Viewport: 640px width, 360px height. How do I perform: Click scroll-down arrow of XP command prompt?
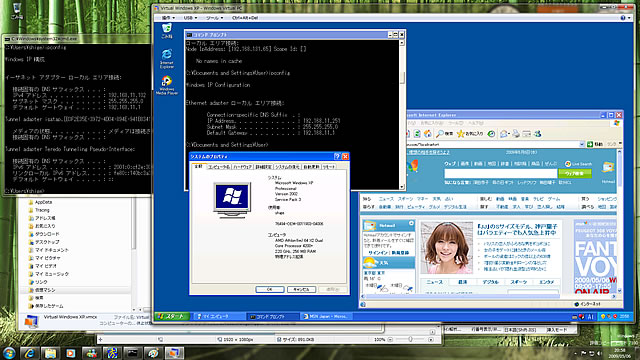point(402,187)
